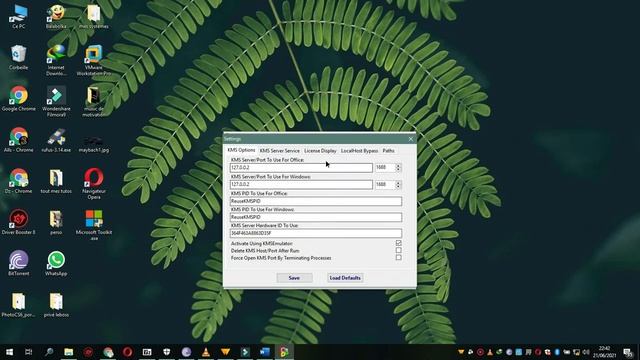Image resolution: width=640 pixels, height=360 pixels.
Task: Launch VMware Workstation Pro desktop shortcut
Action: coord(93,60)
